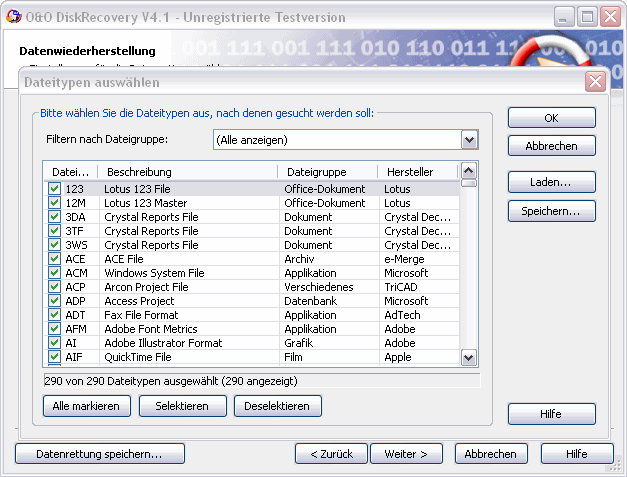The width and height of the screenshot is (627, 477).
Task: Click the Alle markieren button
Action: point(86,406)
